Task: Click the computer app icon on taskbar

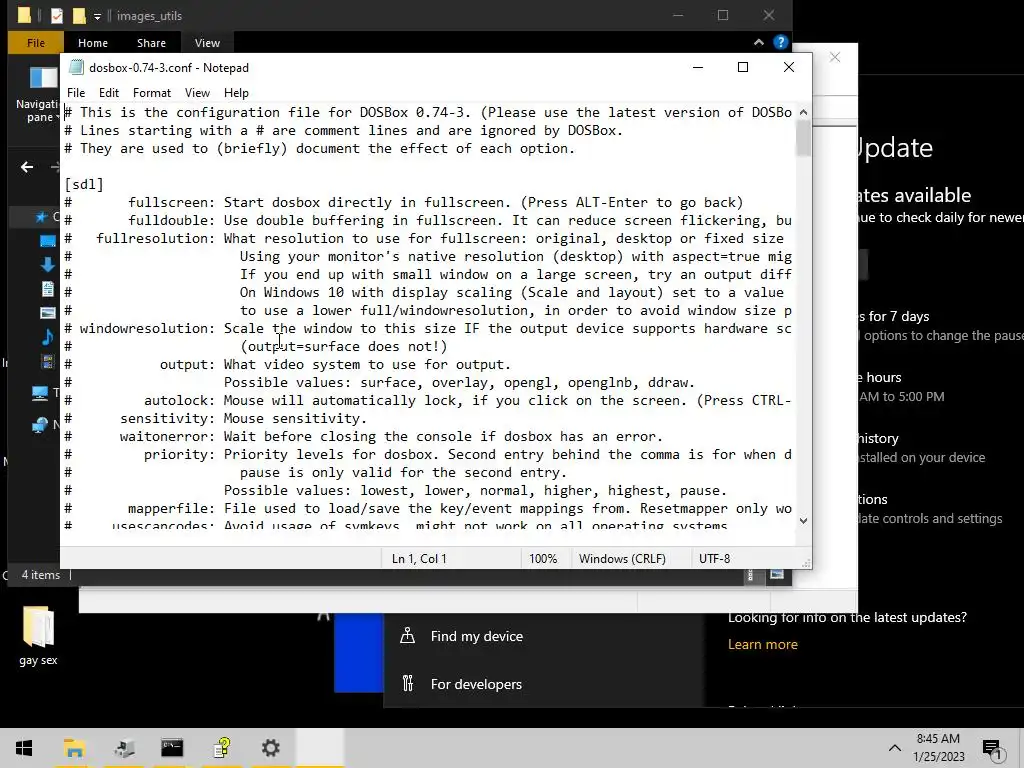Action: 123,748
